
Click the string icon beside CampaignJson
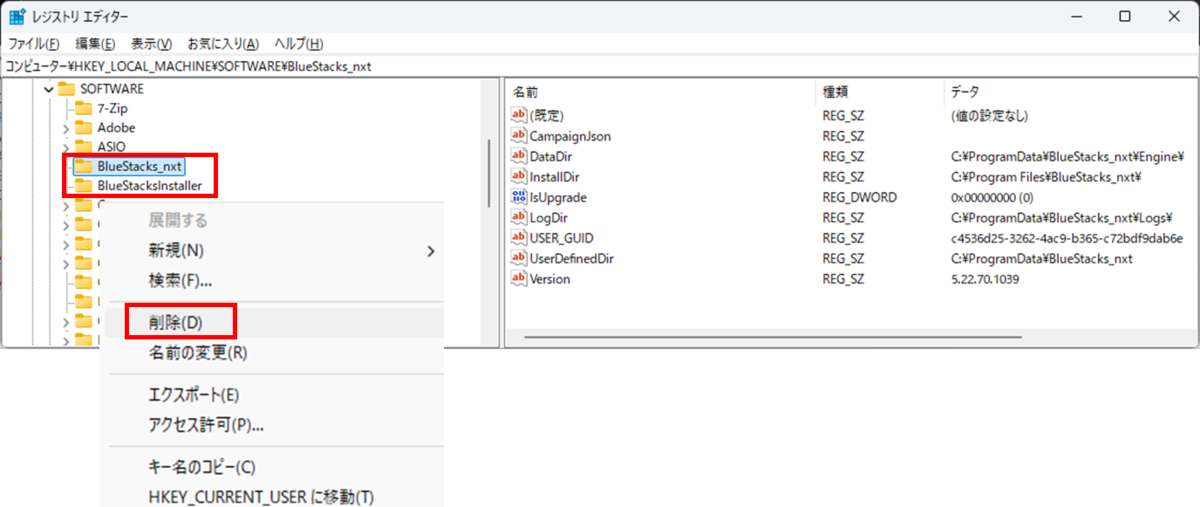[519, 136]
